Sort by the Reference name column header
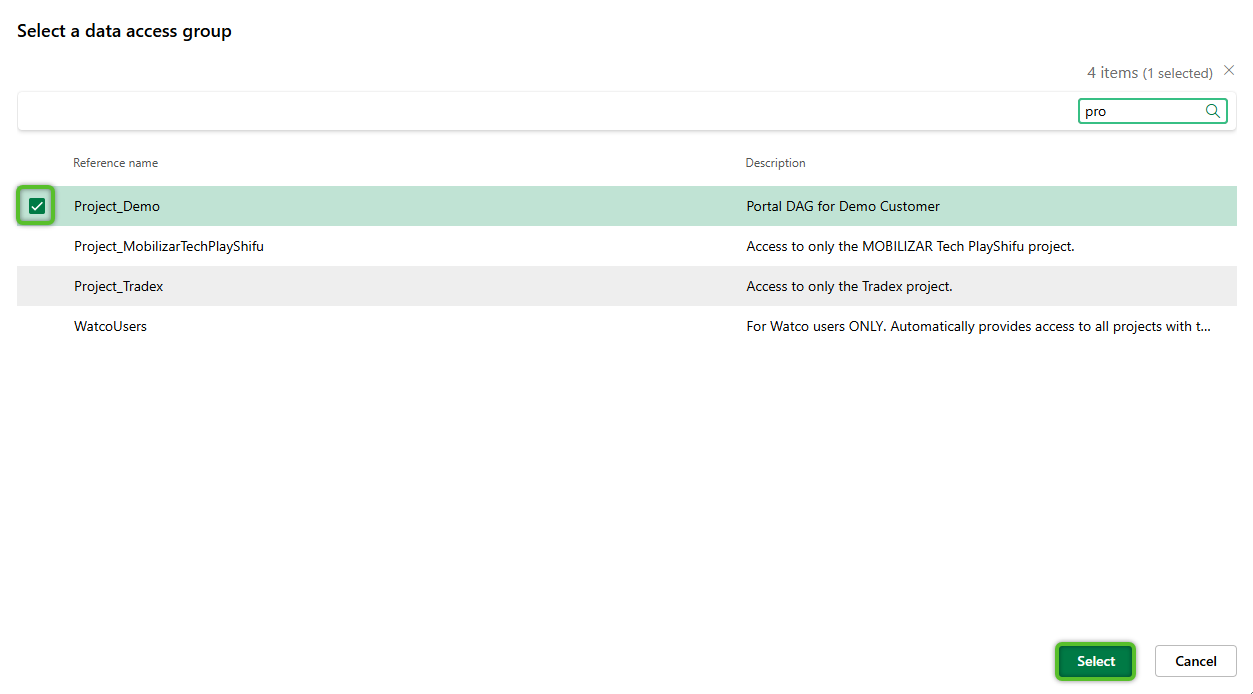Viewport: 1253px width, 694px height. (x=115, y=163)
